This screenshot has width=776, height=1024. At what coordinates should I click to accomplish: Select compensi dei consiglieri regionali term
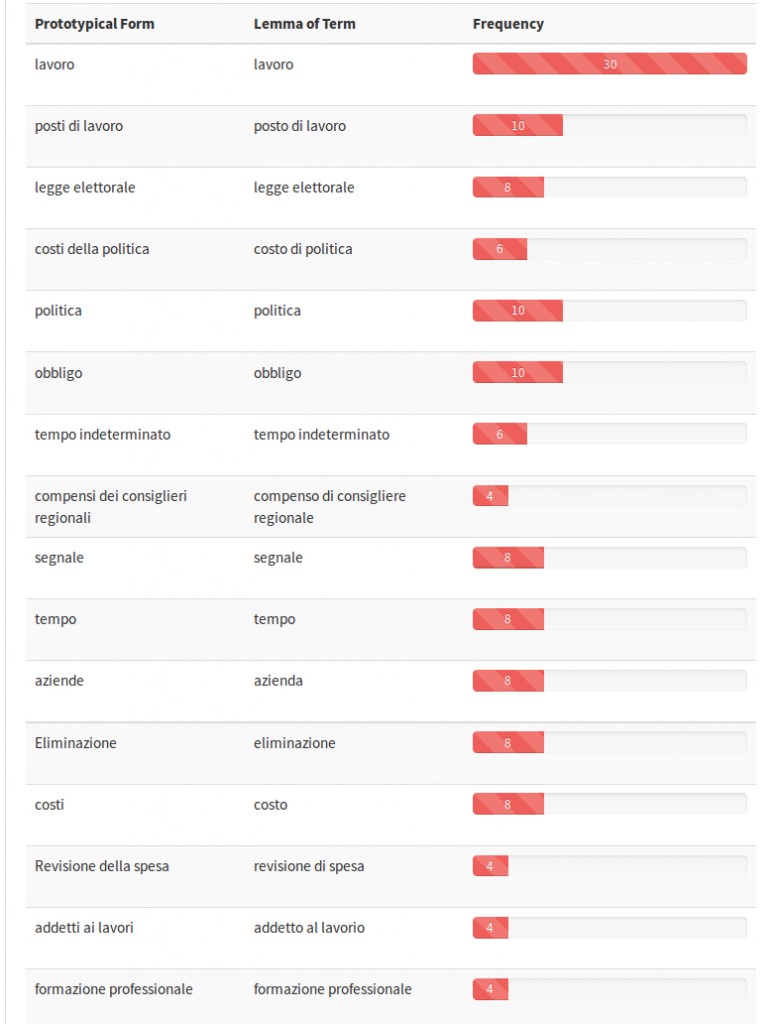[x=111, y=507]
